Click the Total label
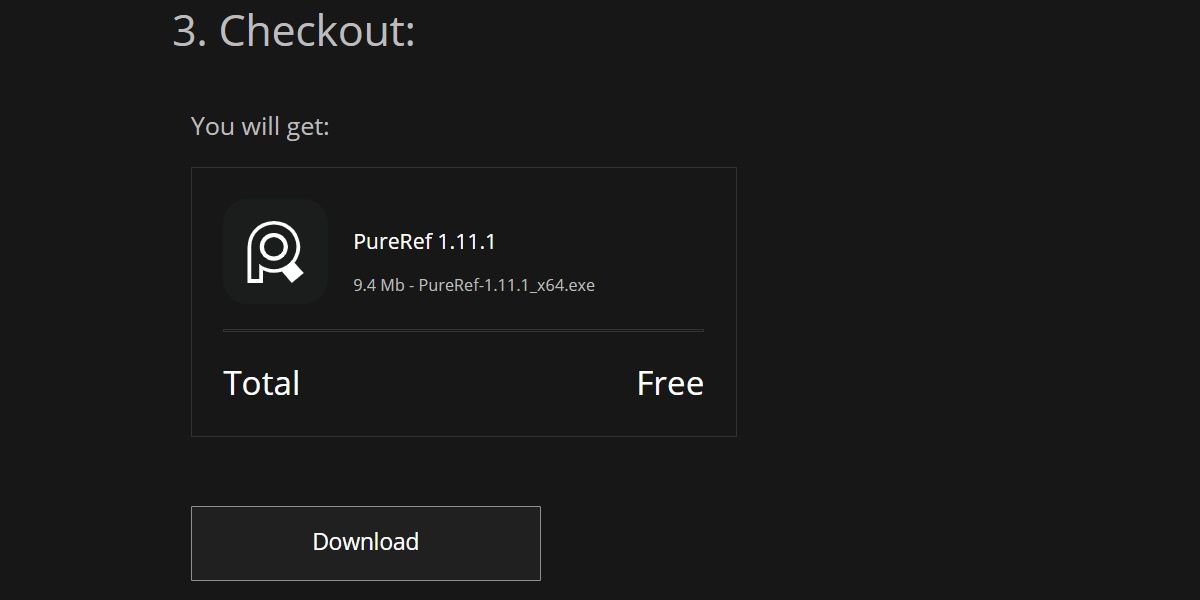 click(x=261, y=384)
